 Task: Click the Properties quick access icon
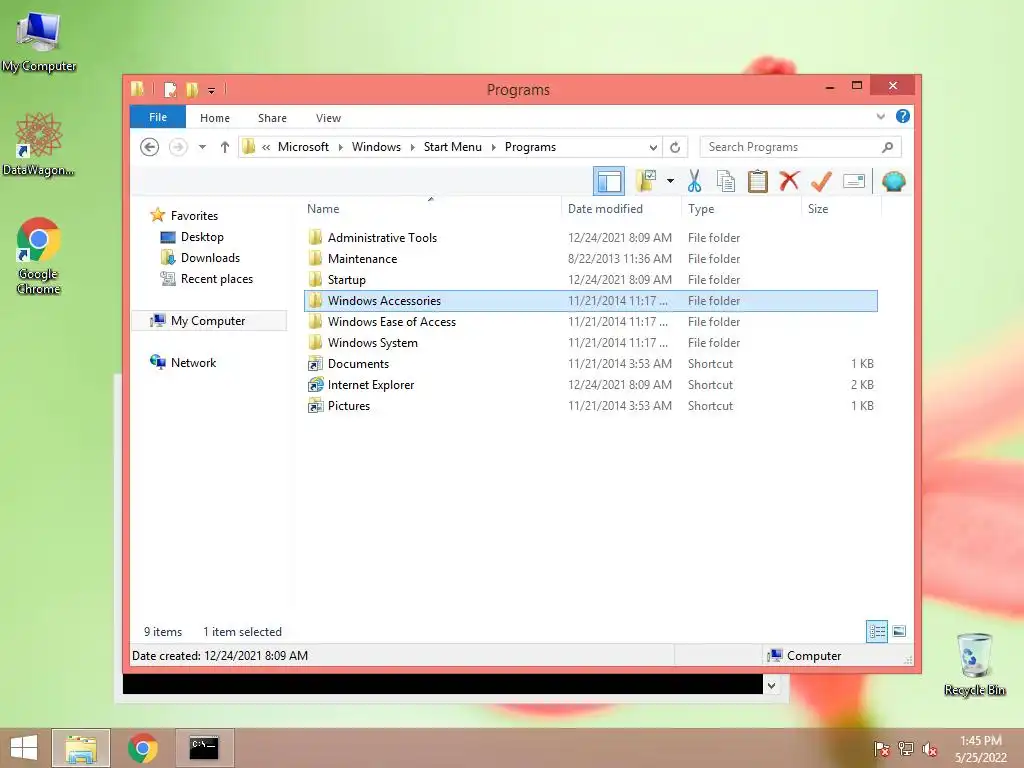[170, 89]
